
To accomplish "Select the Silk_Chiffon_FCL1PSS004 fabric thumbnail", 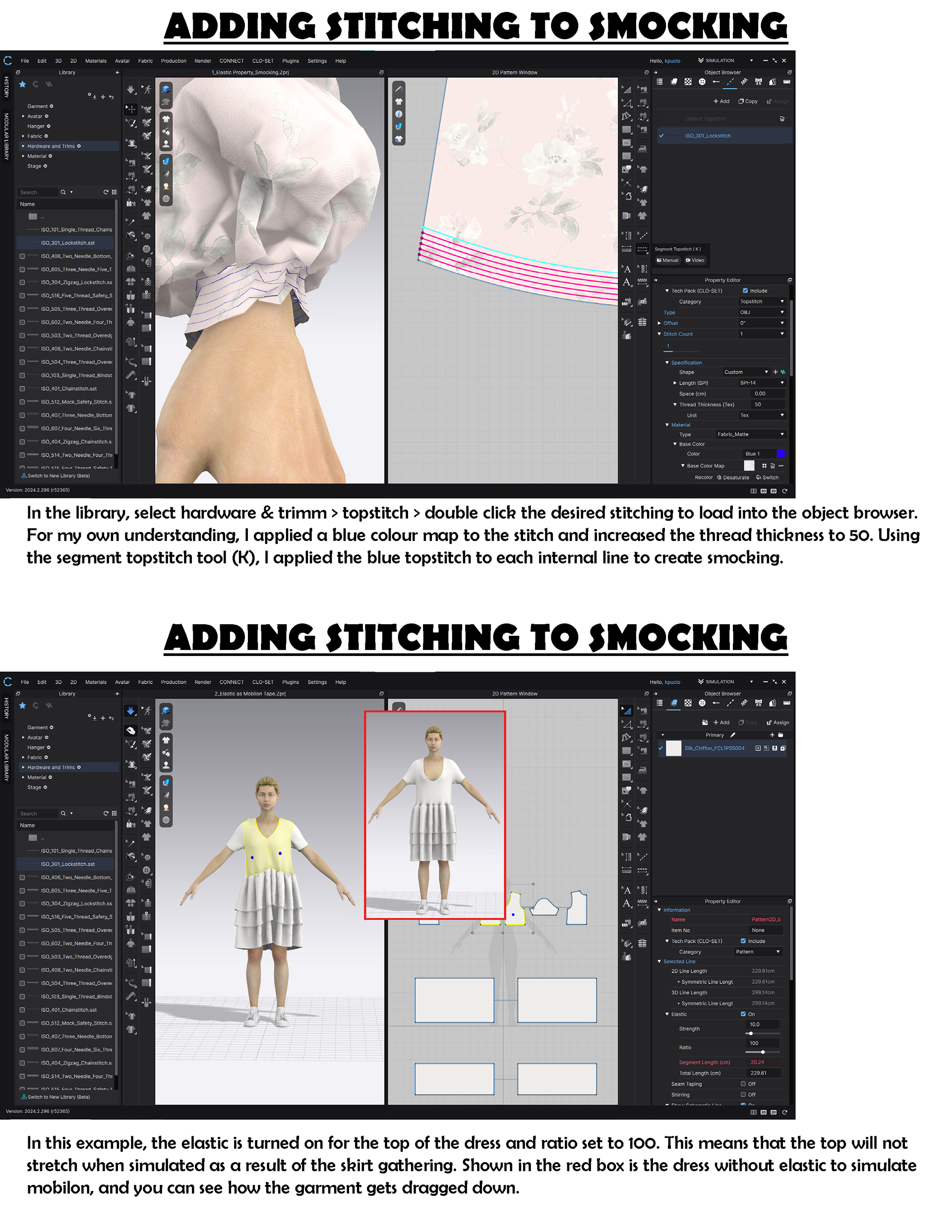I will pos(674,749).
